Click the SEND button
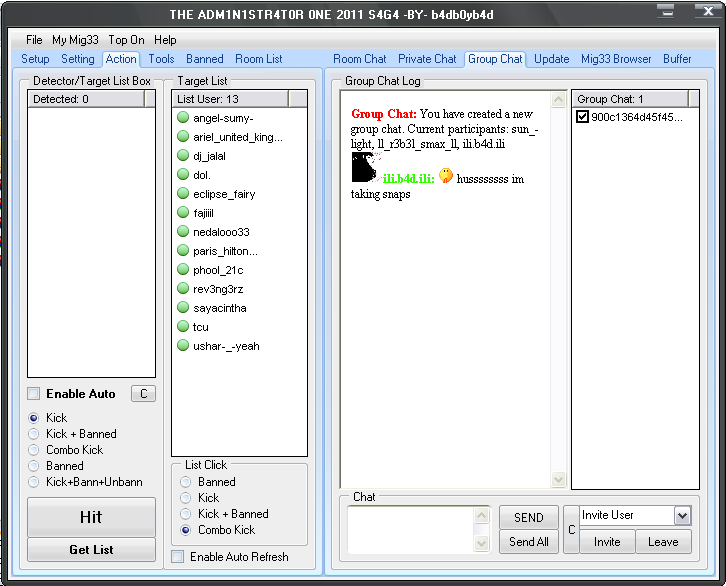Screen dimensions: 726x586 (529, 517)
